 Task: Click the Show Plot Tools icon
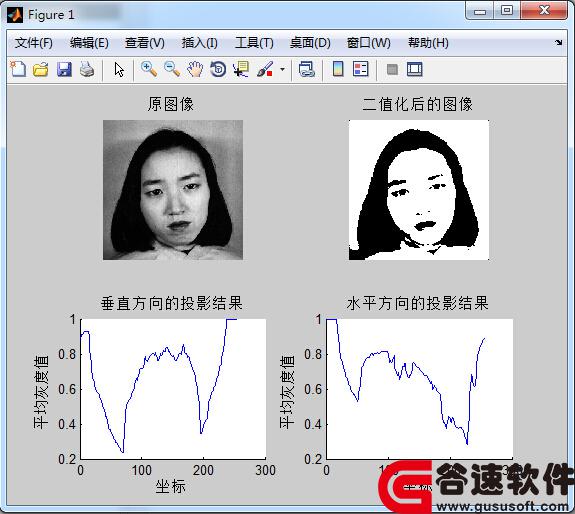(x=415, y=69)
